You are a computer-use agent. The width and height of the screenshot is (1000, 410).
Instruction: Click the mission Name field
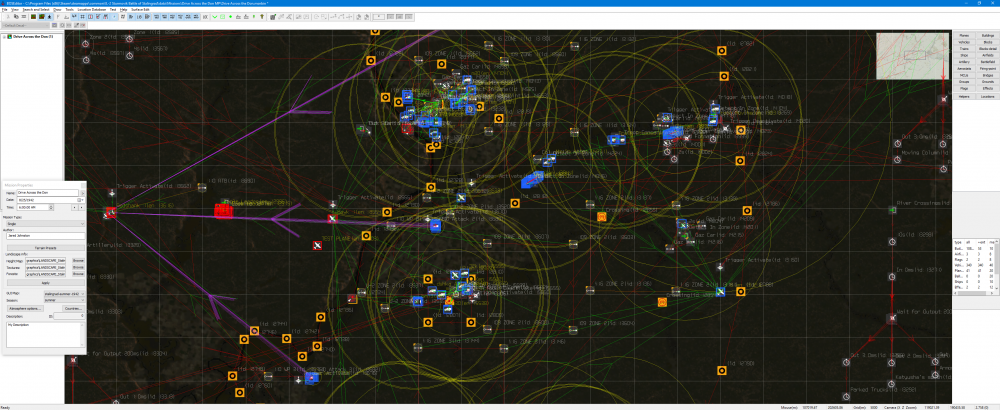(48, 192)
